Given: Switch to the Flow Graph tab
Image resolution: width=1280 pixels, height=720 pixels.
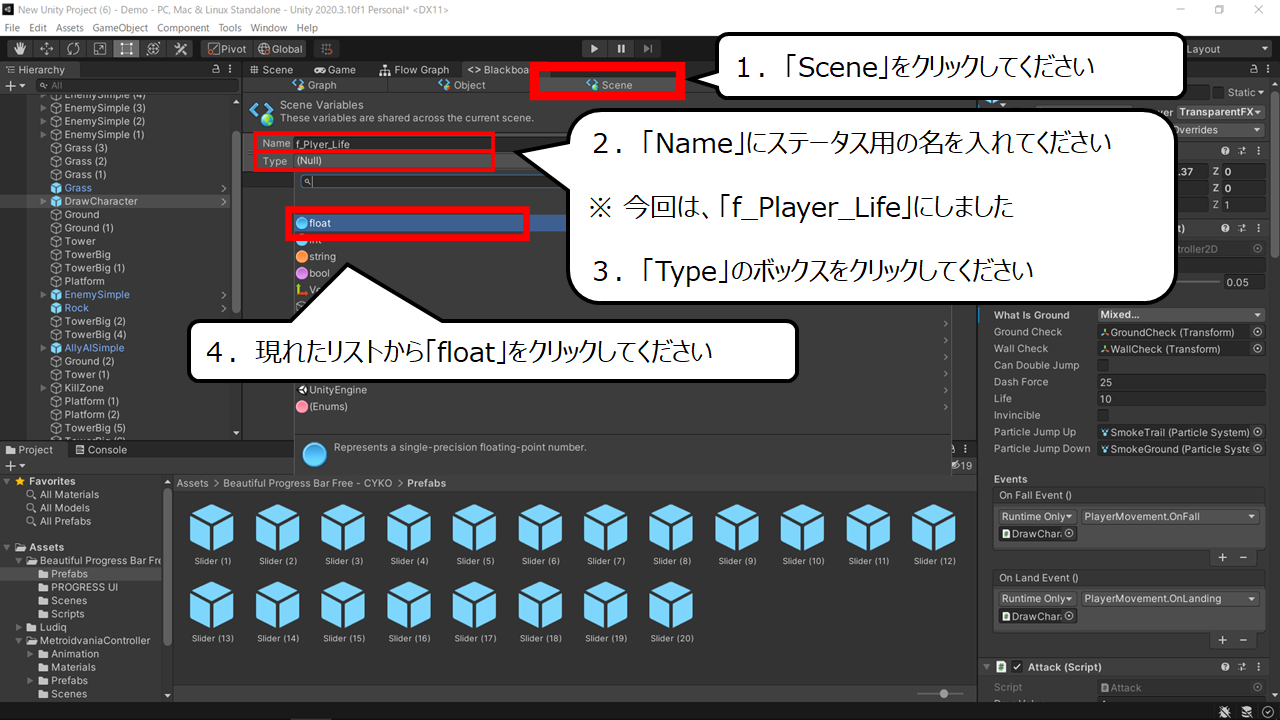Looking at the screenshot, I should click(x=414, y=70).
